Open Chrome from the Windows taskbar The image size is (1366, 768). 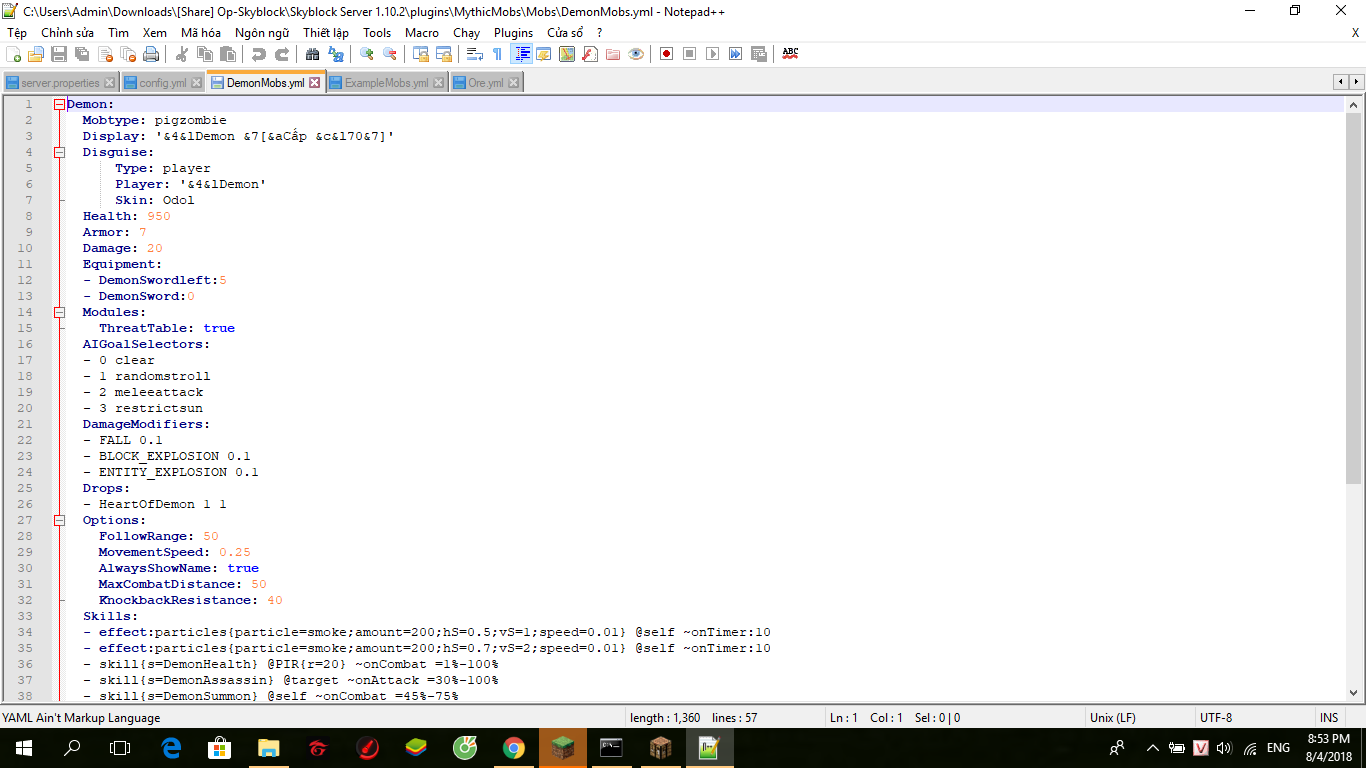pyautogui.click(x=513, y=748)
